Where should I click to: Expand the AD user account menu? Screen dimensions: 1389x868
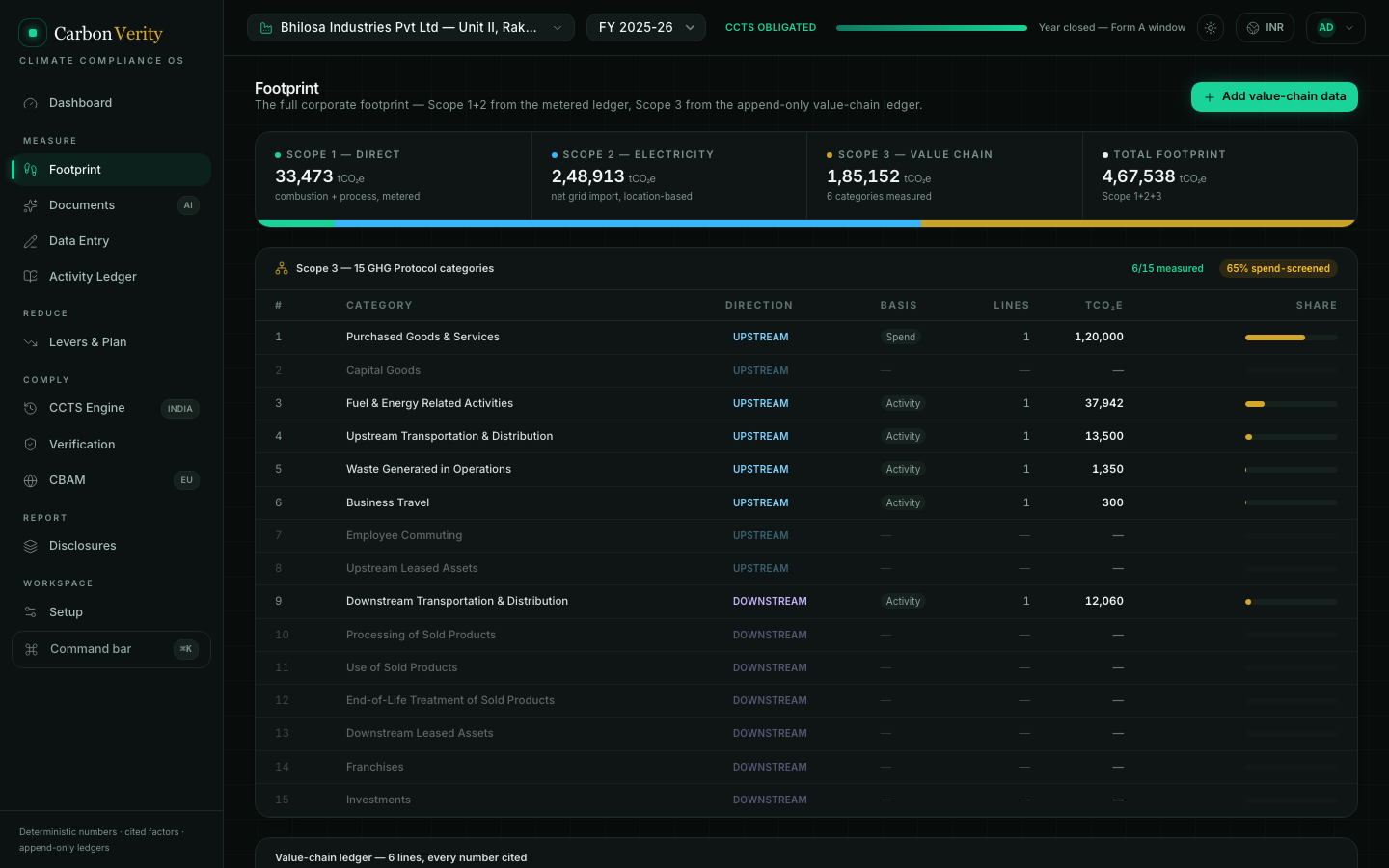point(1336,28)
